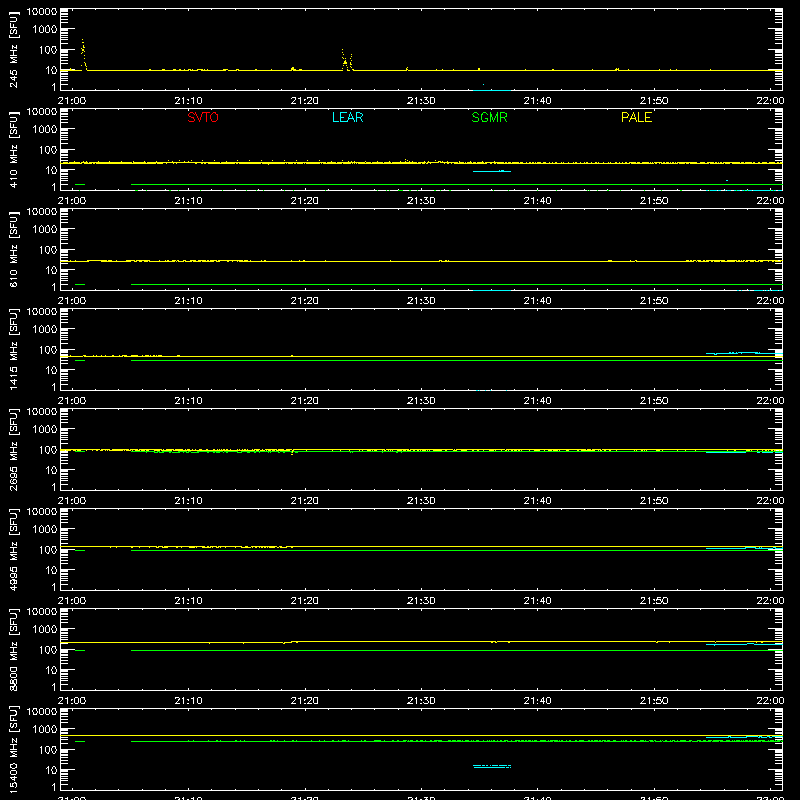This screenshot has height=800, width=800.
Task: Click the 22:00 time label below 8800 MHz plot
Action: coord(770,701)
